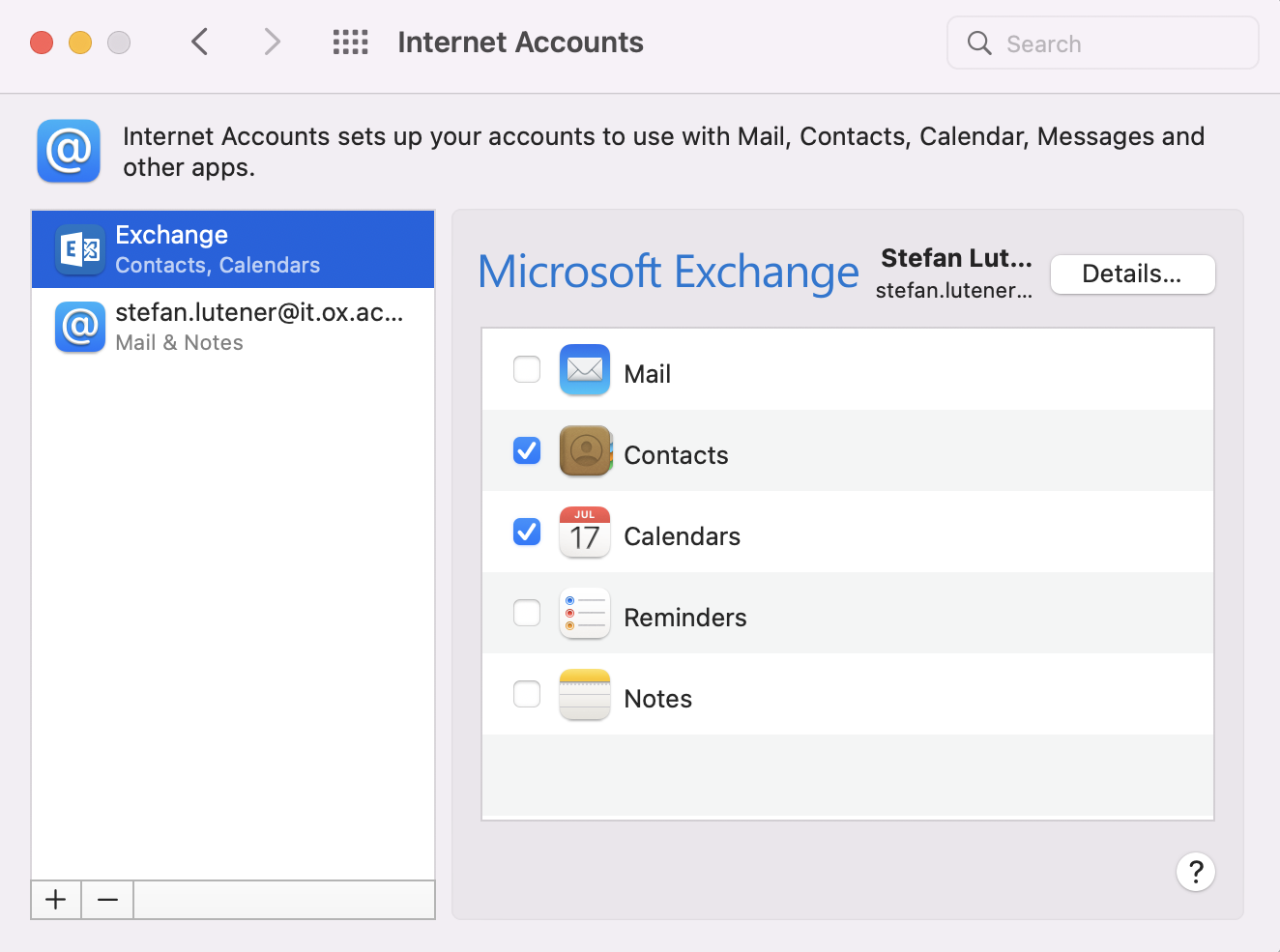The image size is (1280, 952).
Task: Uncheck the Contacts checkbox
Action: [527, 450]
